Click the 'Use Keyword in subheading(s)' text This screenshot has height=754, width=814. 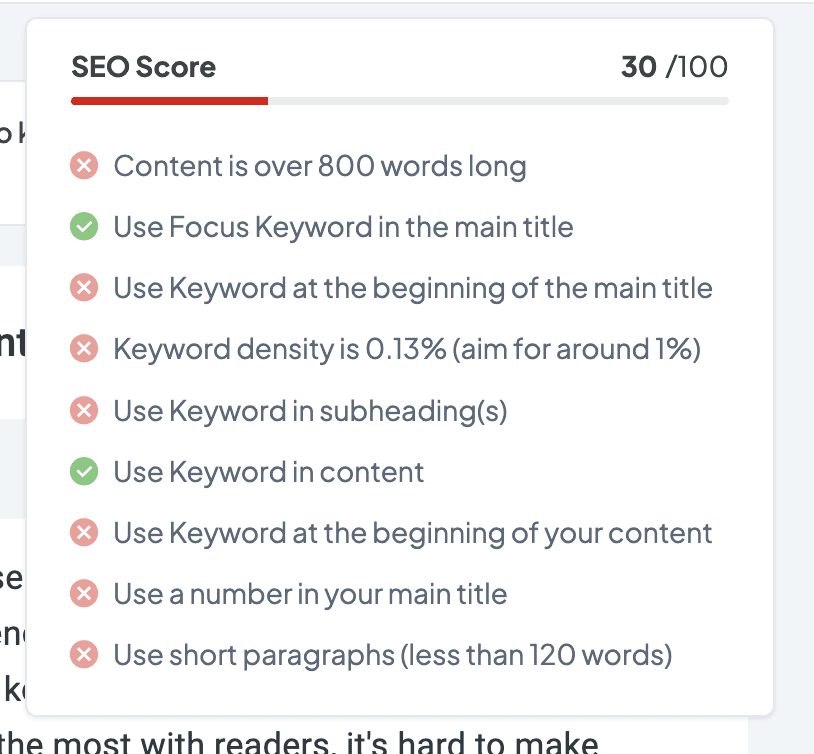(310, 411)
